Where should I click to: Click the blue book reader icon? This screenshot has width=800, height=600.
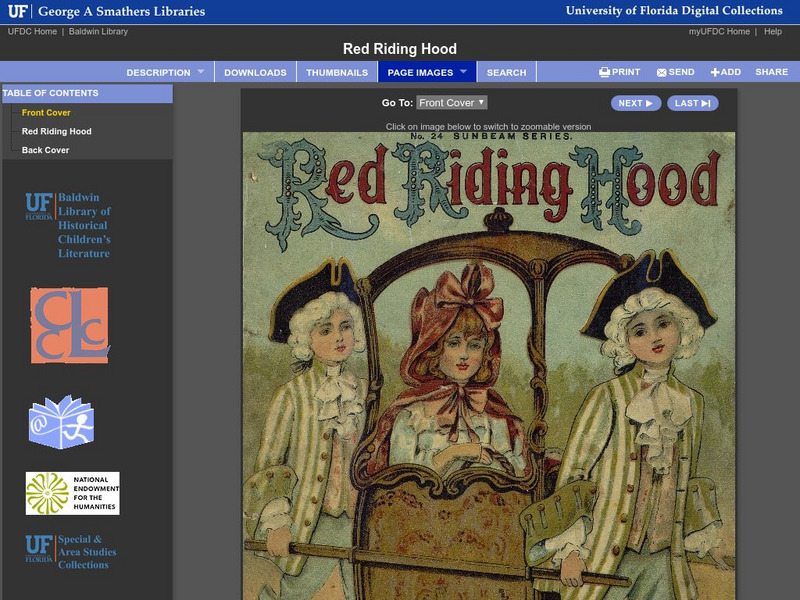tap(61, 422)
